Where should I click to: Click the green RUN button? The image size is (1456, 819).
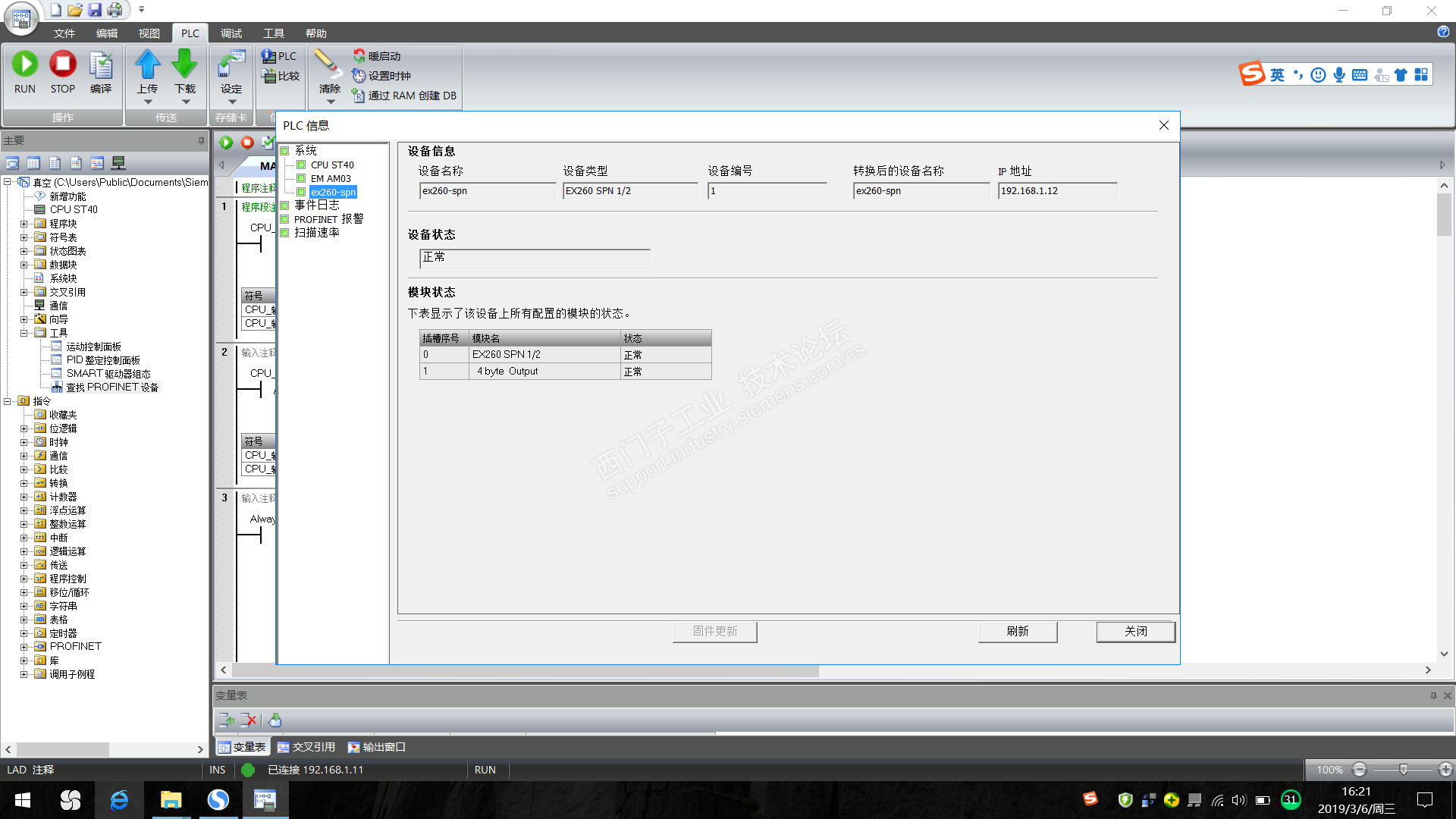(x=25, y=64)
